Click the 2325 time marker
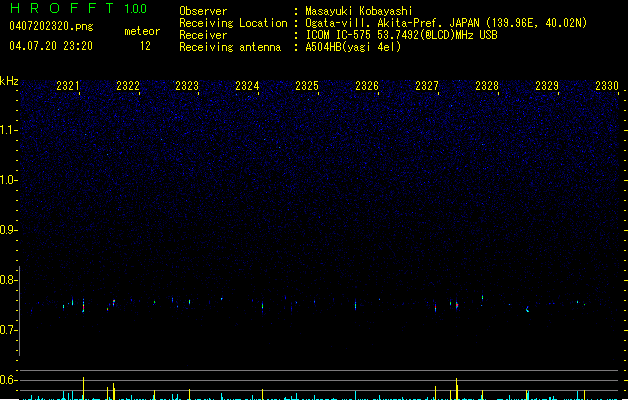This screenshot has height=400, width=629. 307,86
